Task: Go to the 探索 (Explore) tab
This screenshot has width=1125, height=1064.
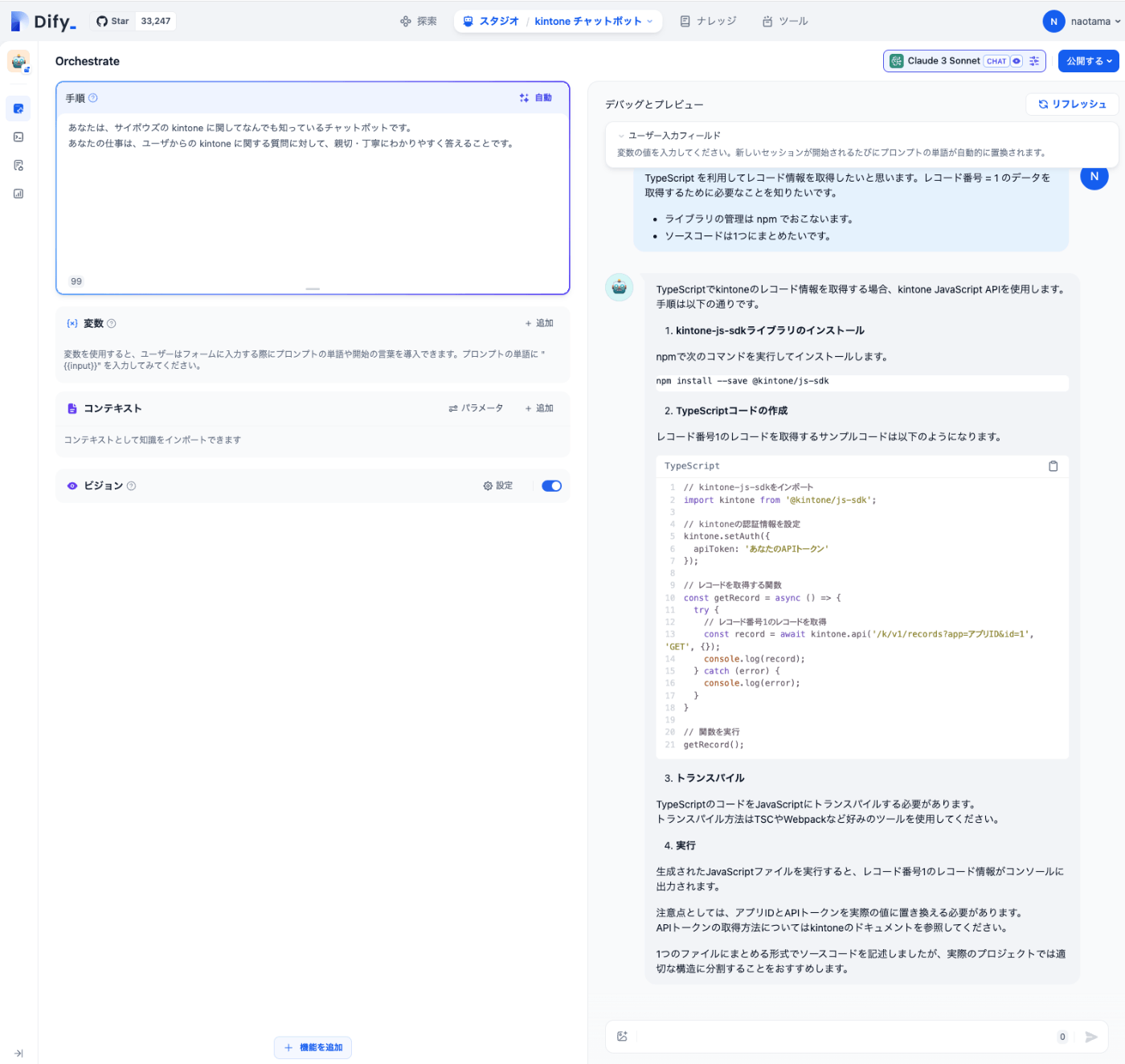Action: pyautogui.click(x=419, y=22)
